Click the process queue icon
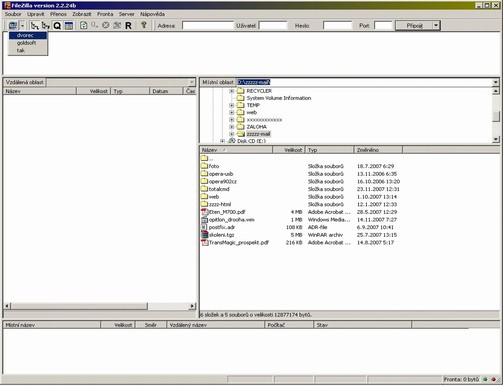The width and height of the screenshot is (503, 386). pyautogui.click(x=95, y=25)
